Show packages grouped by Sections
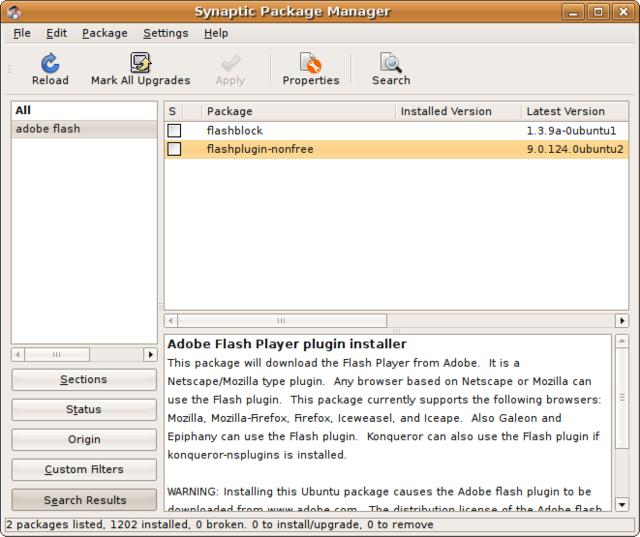The height and width of the screenshot is (537, 640). [84, 379]
